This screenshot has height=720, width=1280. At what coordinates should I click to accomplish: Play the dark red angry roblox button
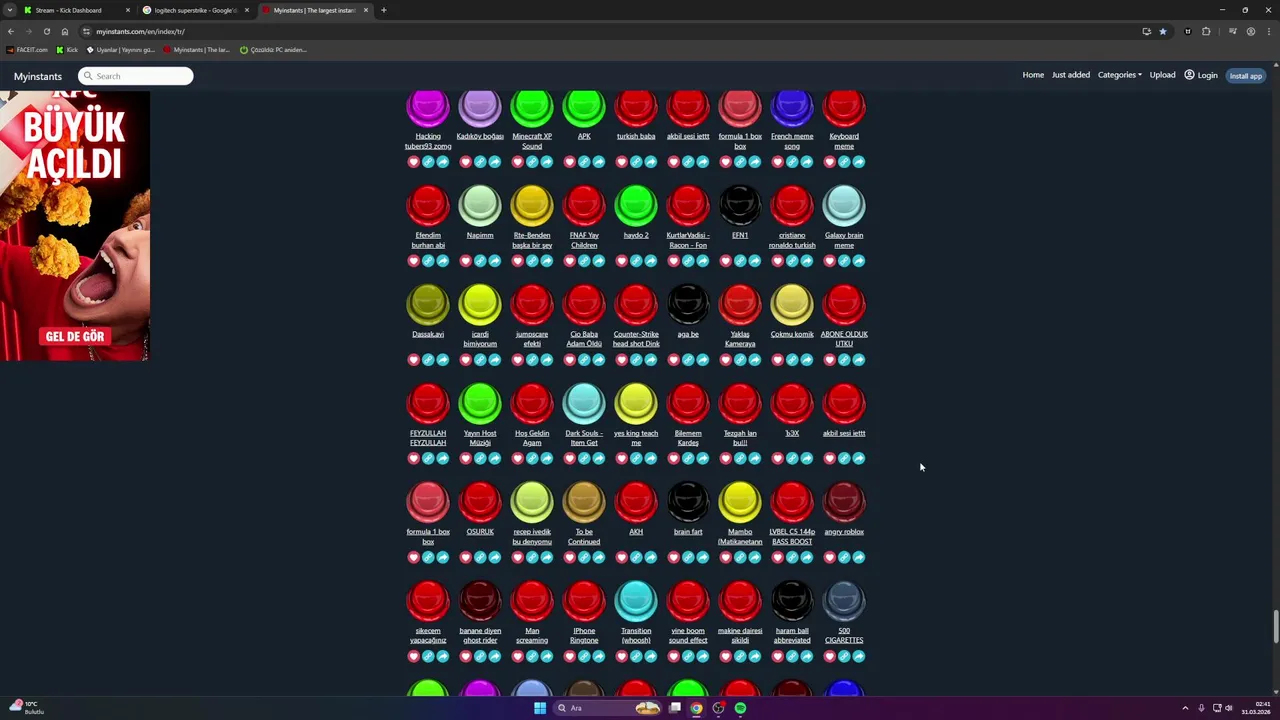pyautogui.click(x=844, y=502)
